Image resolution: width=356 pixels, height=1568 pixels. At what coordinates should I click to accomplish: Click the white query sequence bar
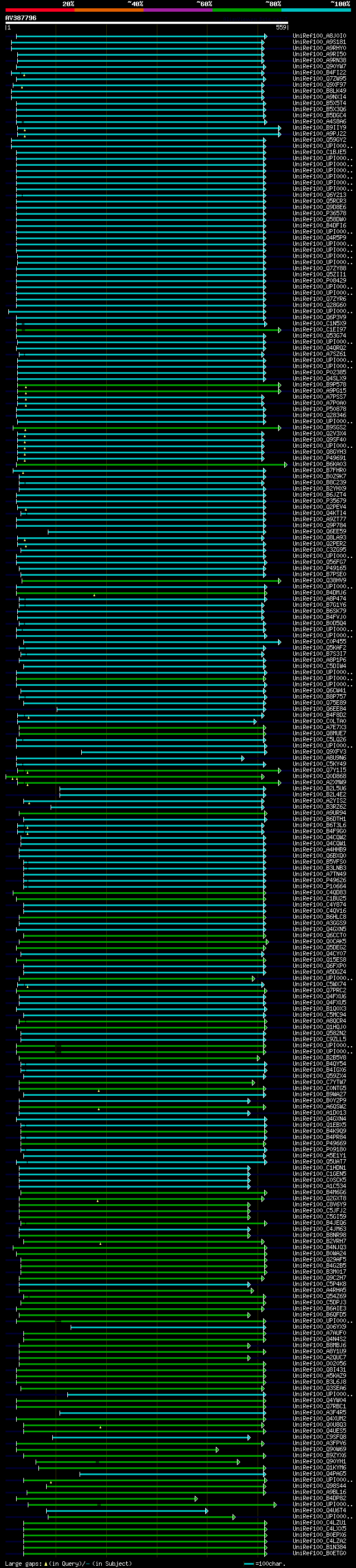pyautogui.click(x=146, y=23)
